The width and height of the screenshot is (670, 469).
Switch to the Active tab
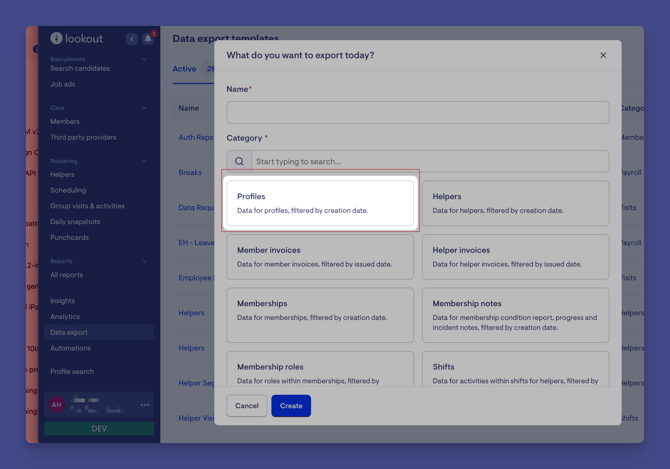click(x=184, y=69)
